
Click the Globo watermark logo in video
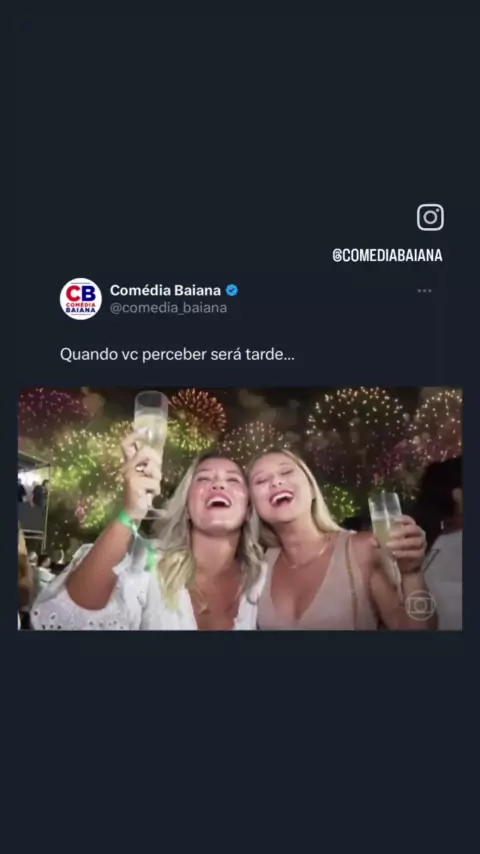[x=421, y=605]
